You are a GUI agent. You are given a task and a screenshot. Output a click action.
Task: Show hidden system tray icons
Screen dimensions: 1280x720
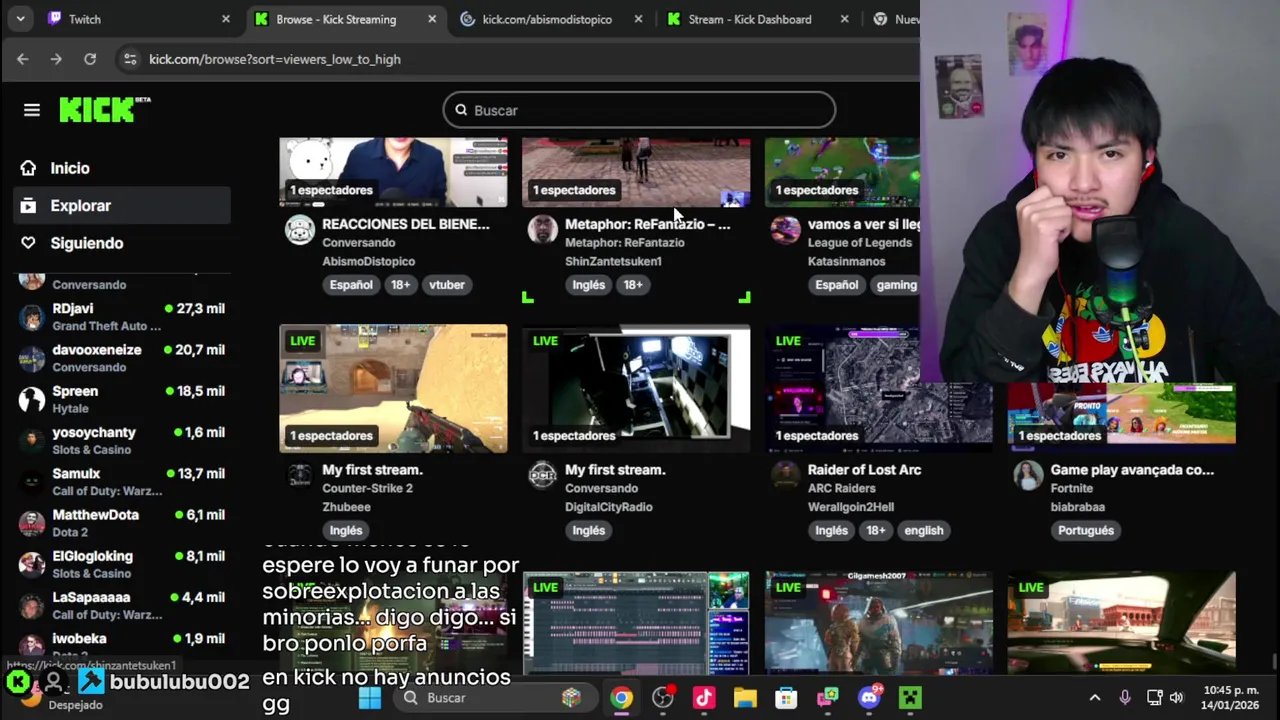point(1094,698)
